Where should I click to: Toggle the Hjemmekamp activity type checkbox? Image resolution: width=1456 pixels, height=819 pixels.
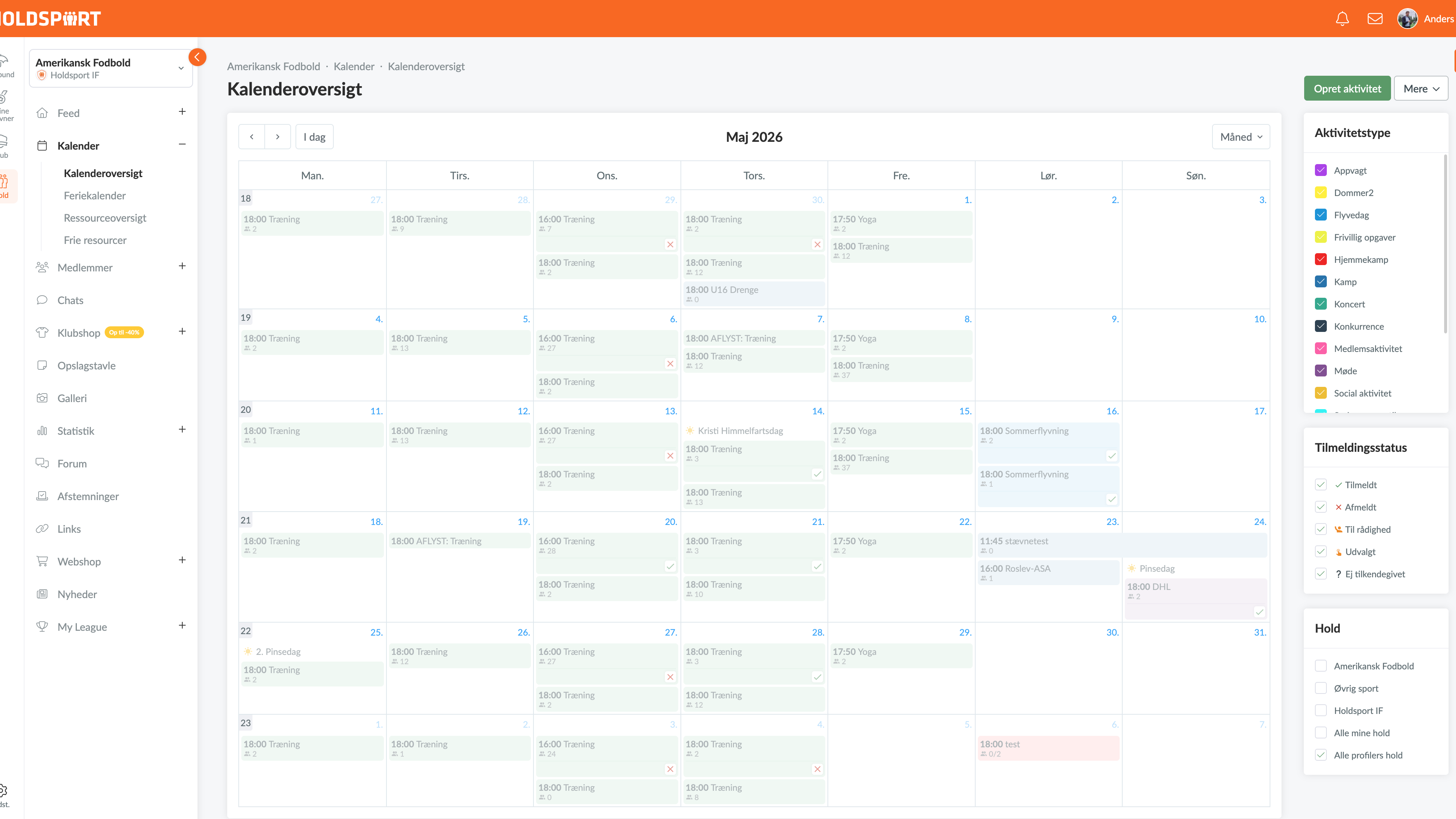point(1321,260)
